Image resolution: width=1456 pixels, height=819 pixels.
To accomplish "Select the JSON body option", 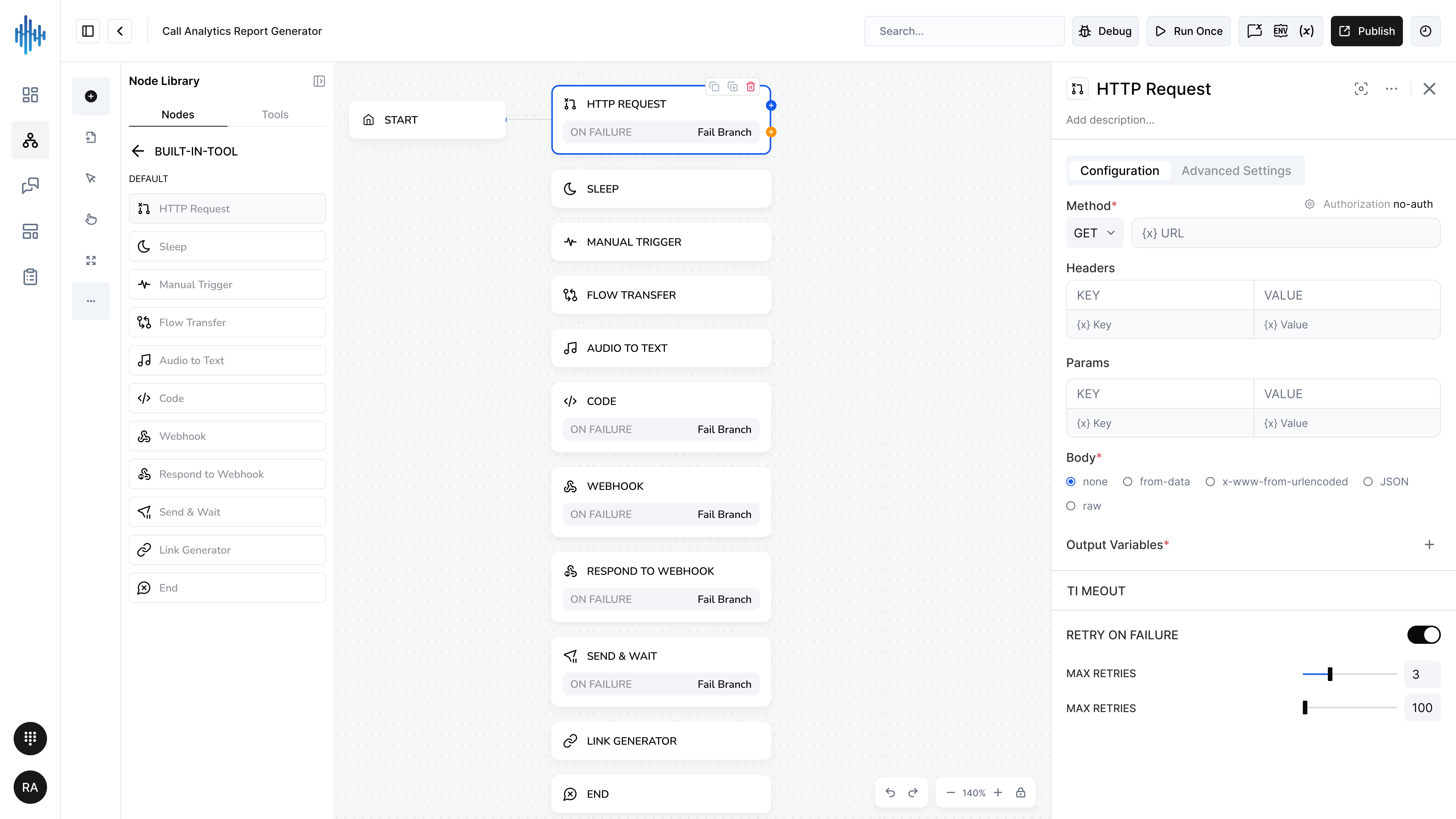I will pyautogui.click(x=1368, y=482).
